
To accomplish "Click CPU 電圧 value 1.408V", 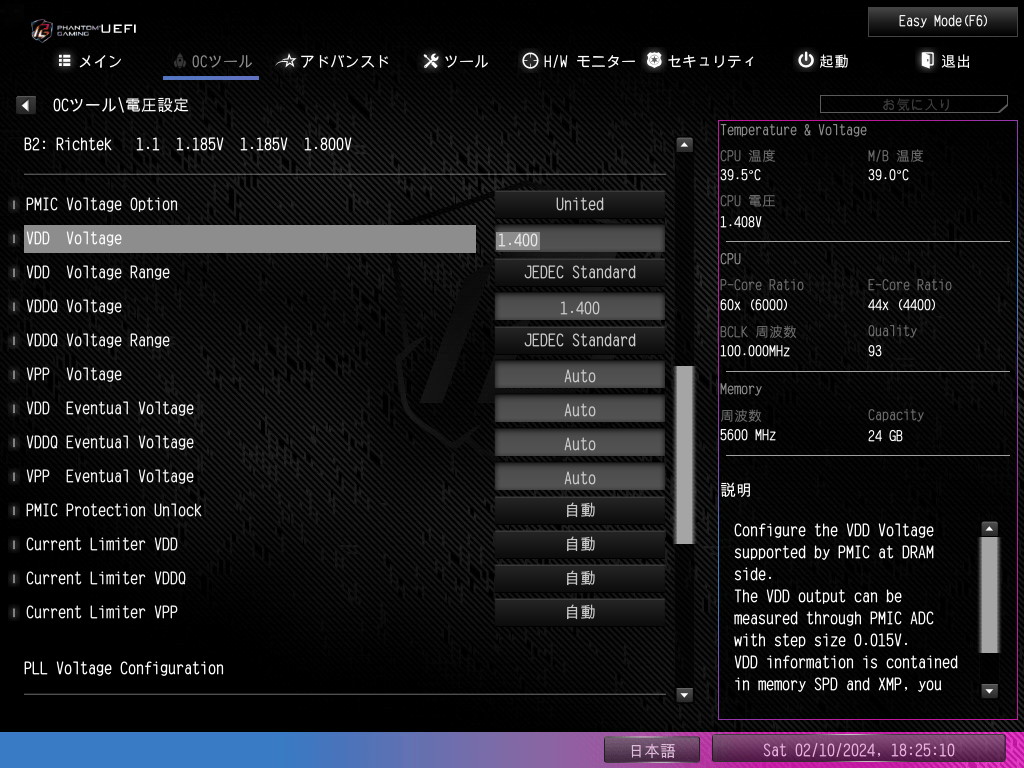I will click(741, 222).
